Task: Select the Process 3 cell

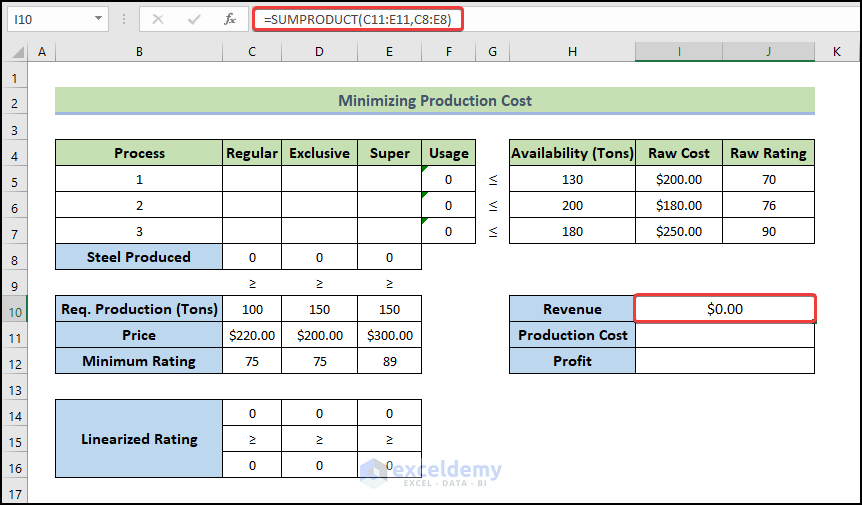Action: point(139,231)
